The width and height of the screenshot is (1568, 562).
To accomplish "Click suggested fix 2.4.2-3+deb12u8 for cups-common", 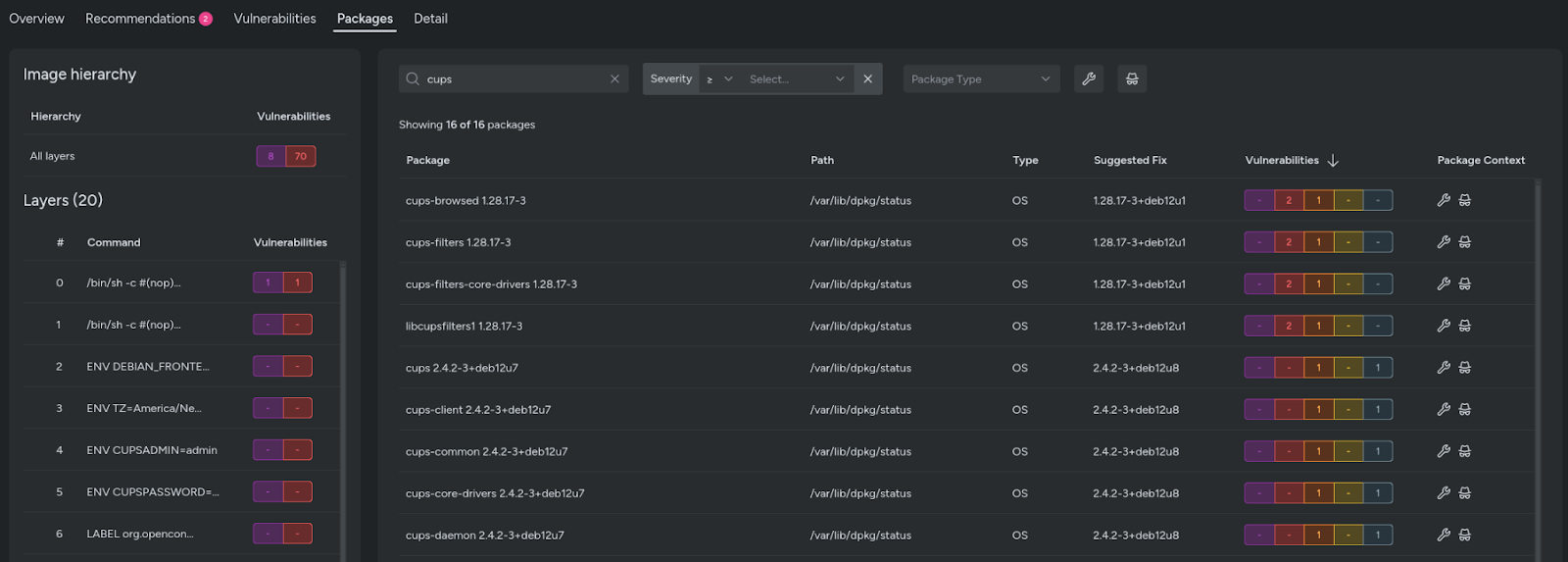I will (1136, 451).
